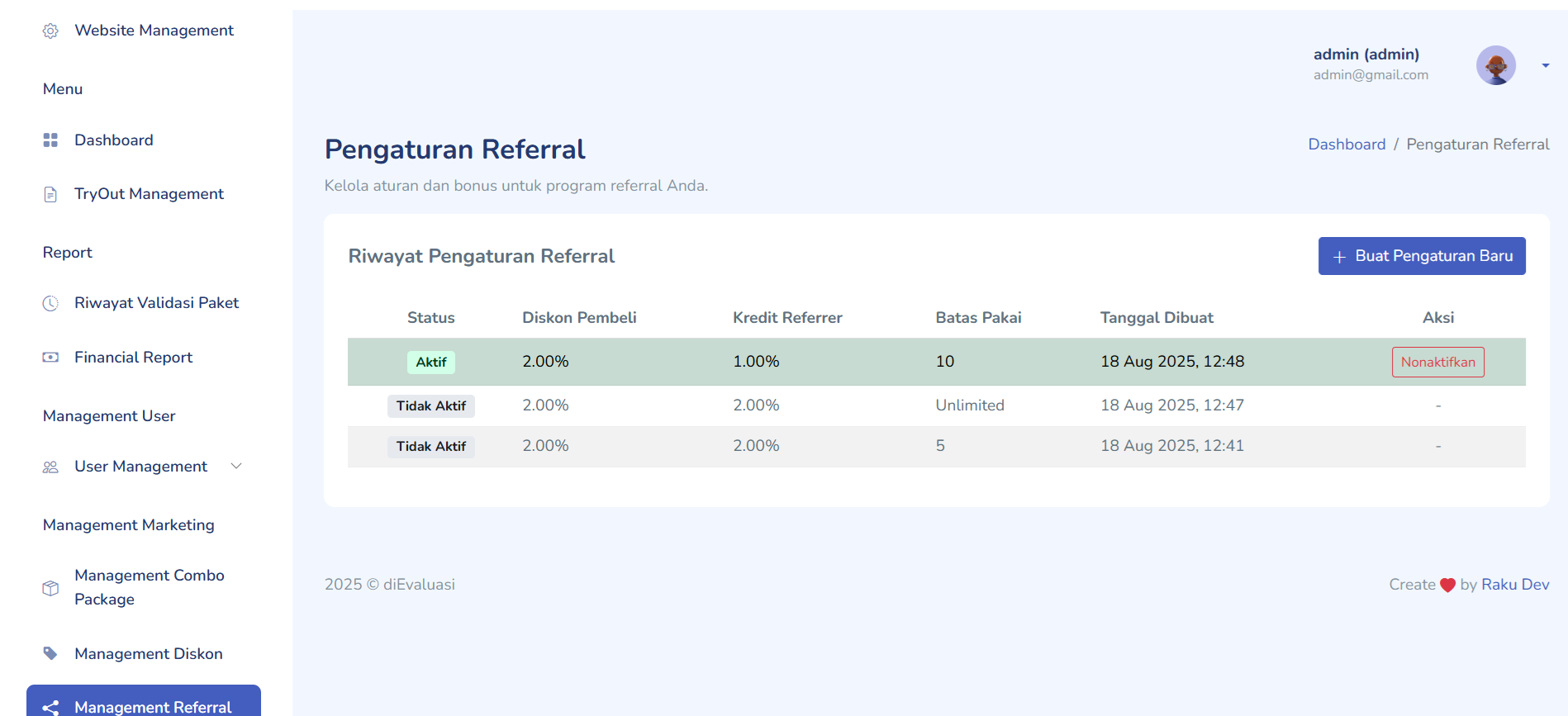Click the Raku Dev footer link

pos(1515,585)
